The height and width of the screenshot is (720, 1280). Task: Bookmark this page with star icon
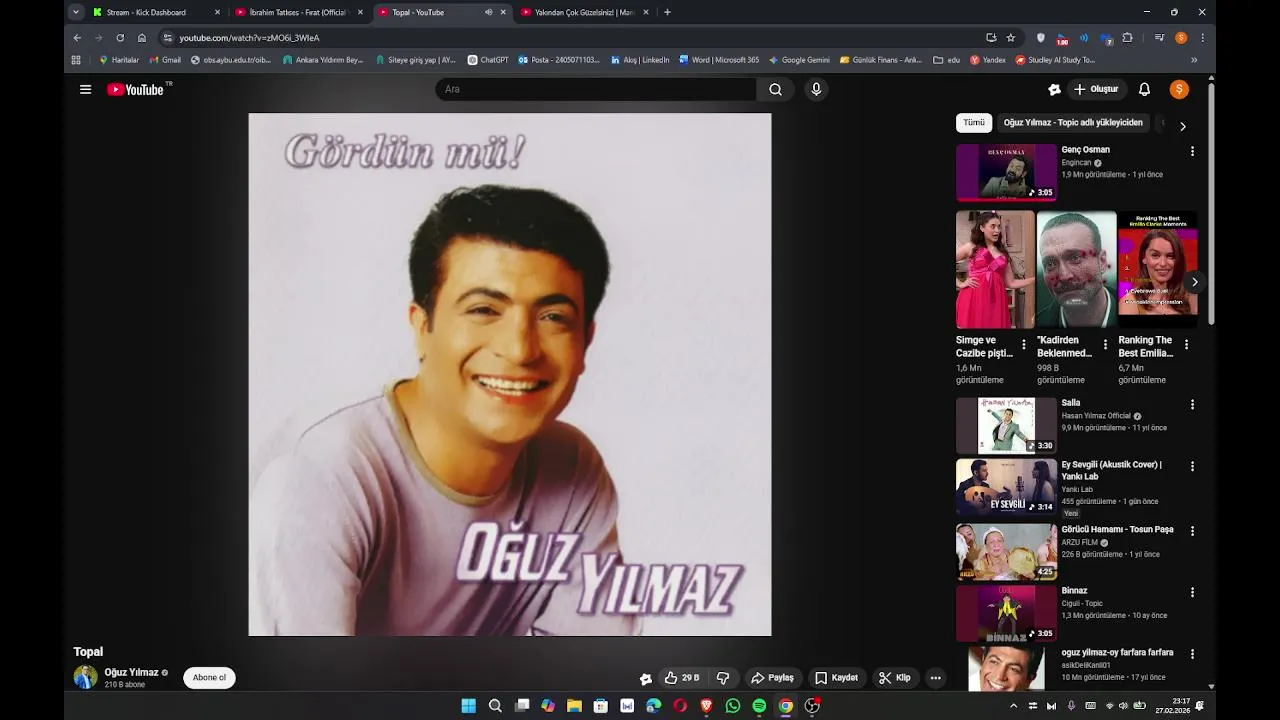click(x=1011, y=38)
